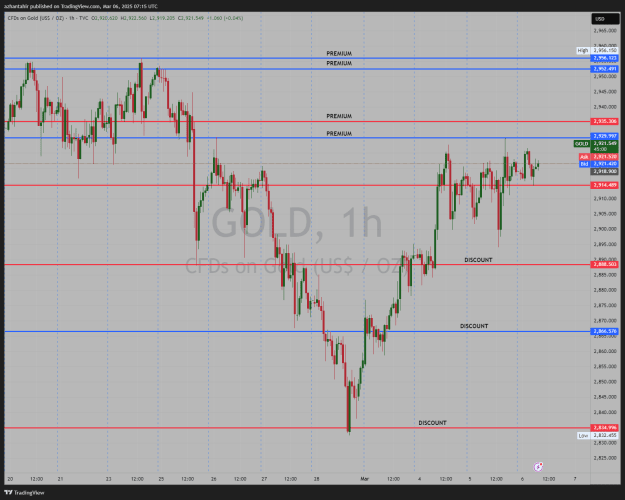This screenshot has height=500, width=625.
Task: Click the 2,965.000 price axis tick
Action: (605, 30)
